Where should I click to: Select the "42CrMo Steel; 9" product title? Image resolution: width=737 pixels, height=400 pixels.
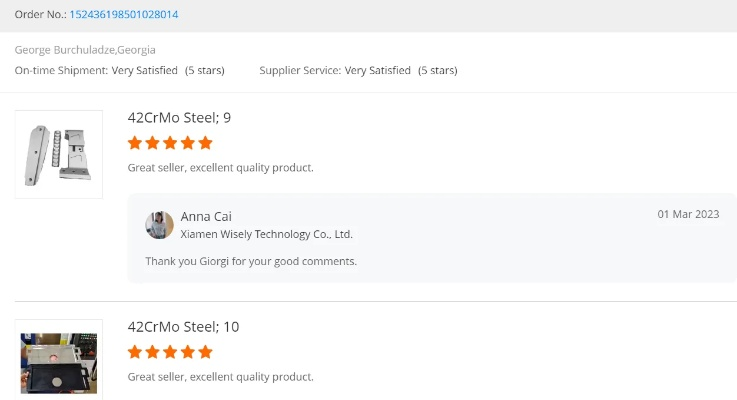click(x=179, y=118)
